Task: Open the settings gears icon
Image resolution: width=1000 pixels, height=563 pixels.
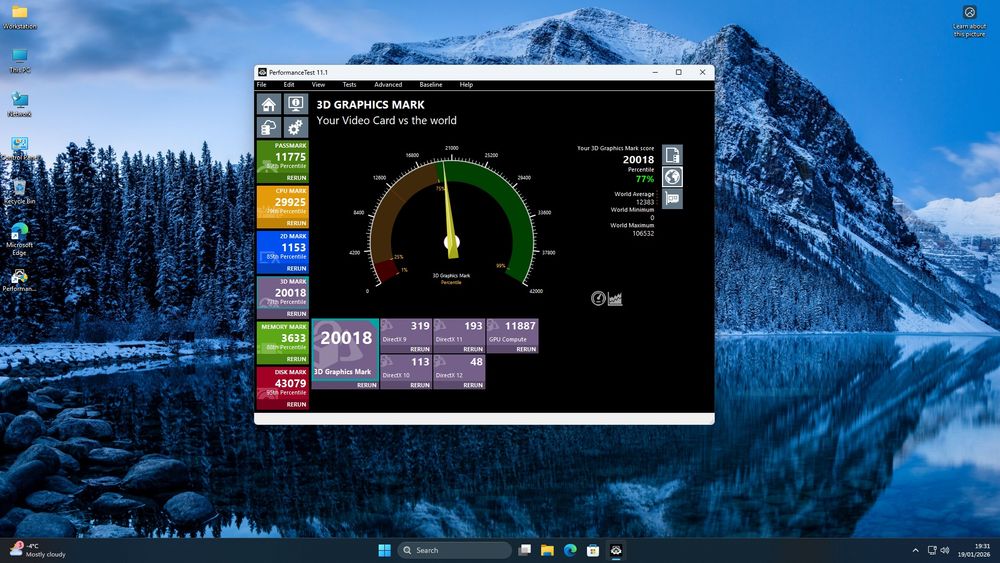Action: click(296, 128)
